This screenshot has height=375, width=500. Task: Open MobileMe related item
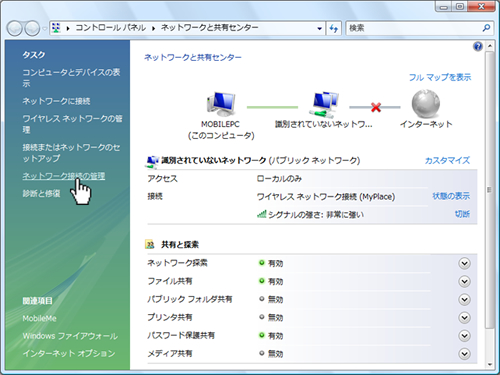tap(39, 318)
